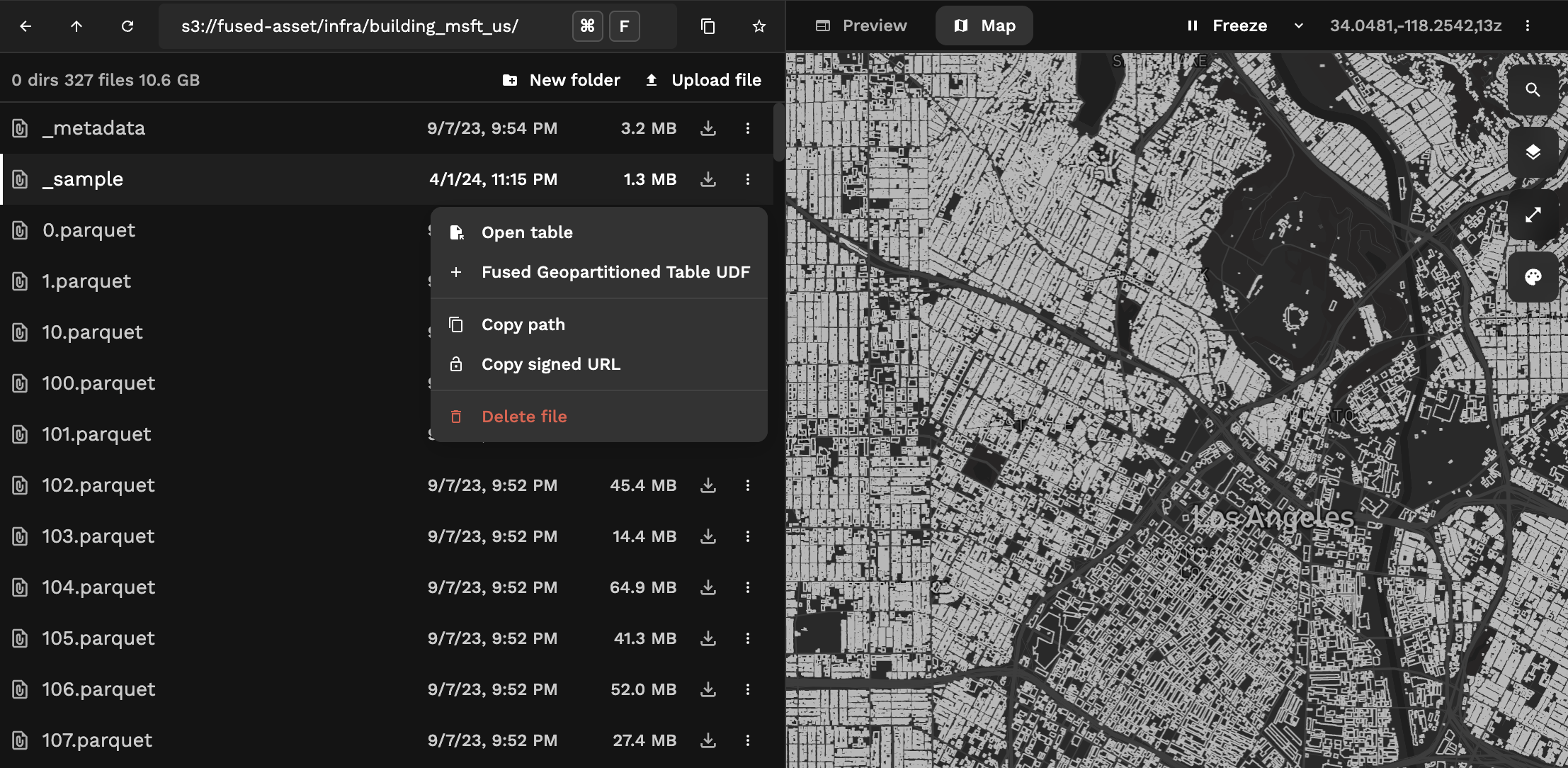Select Delete file in red
Image resolution: width=1568 pixels, height=768 pixels.
(x=524, y=416)
